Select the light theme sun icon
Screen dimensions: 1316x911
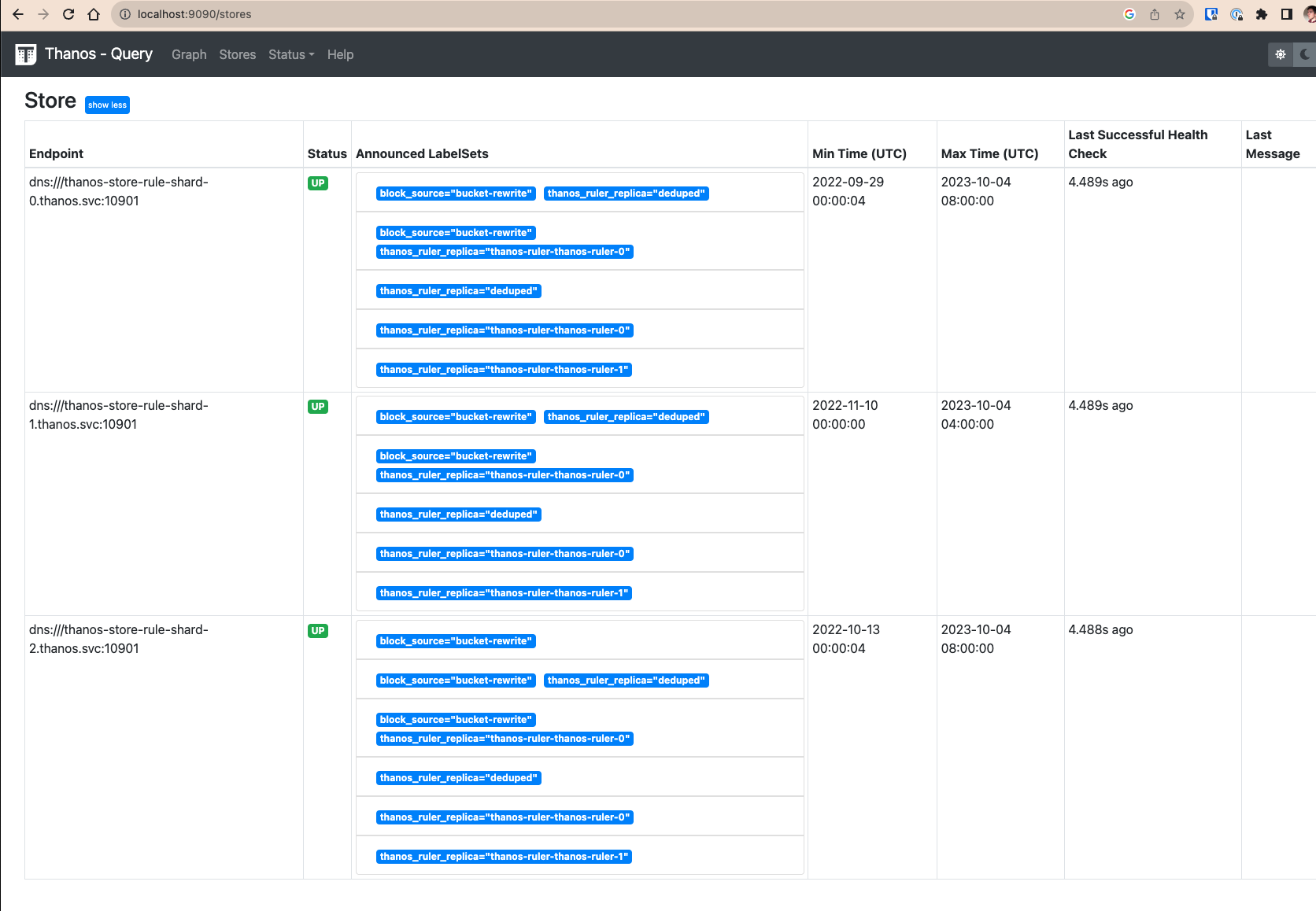[1281, 54]
